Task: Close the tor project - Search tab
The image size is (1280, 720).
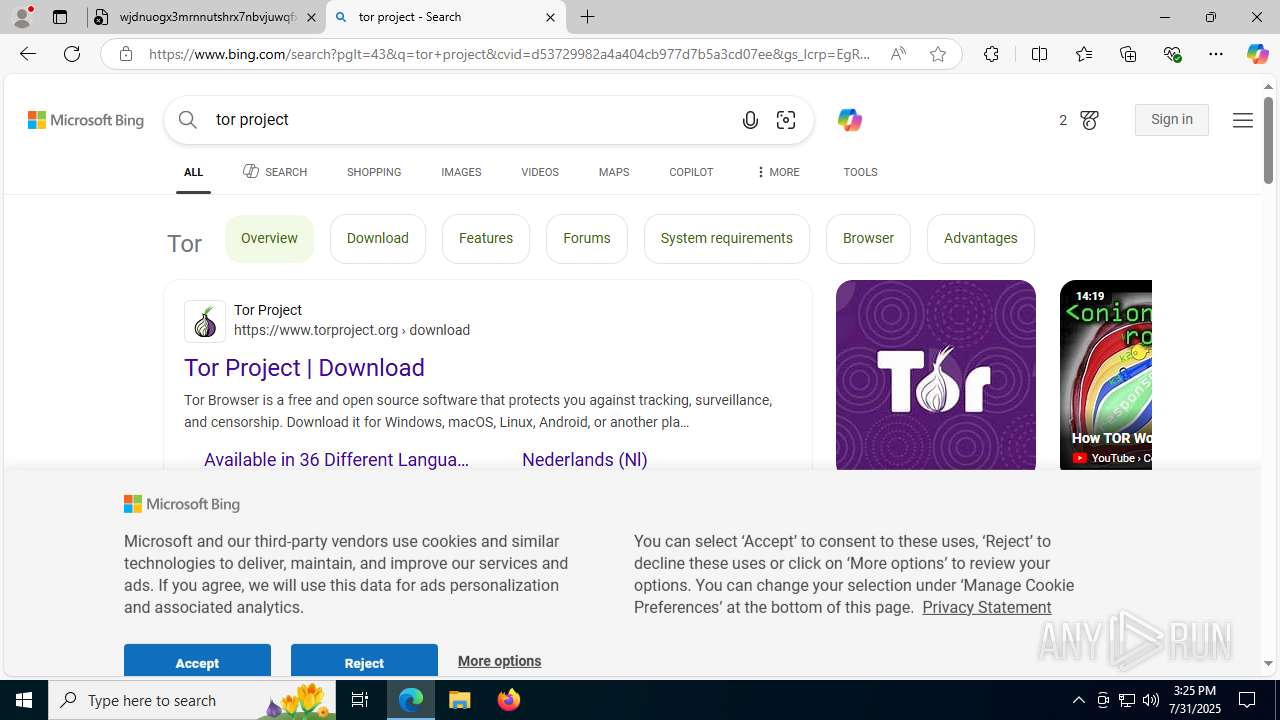Action: [x=550, y=17]
